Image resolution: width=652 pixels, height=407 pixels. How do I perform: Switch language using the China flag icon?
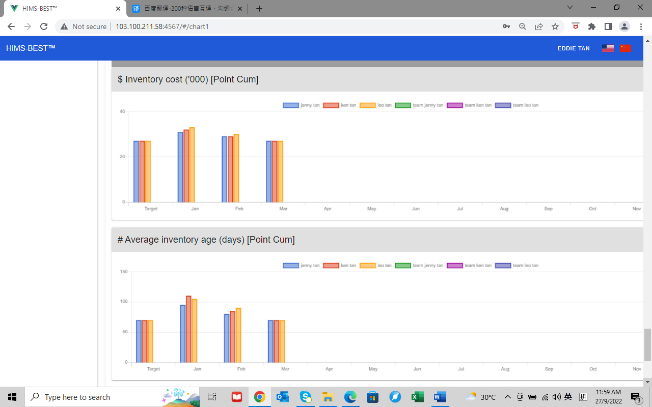point(626,48)
